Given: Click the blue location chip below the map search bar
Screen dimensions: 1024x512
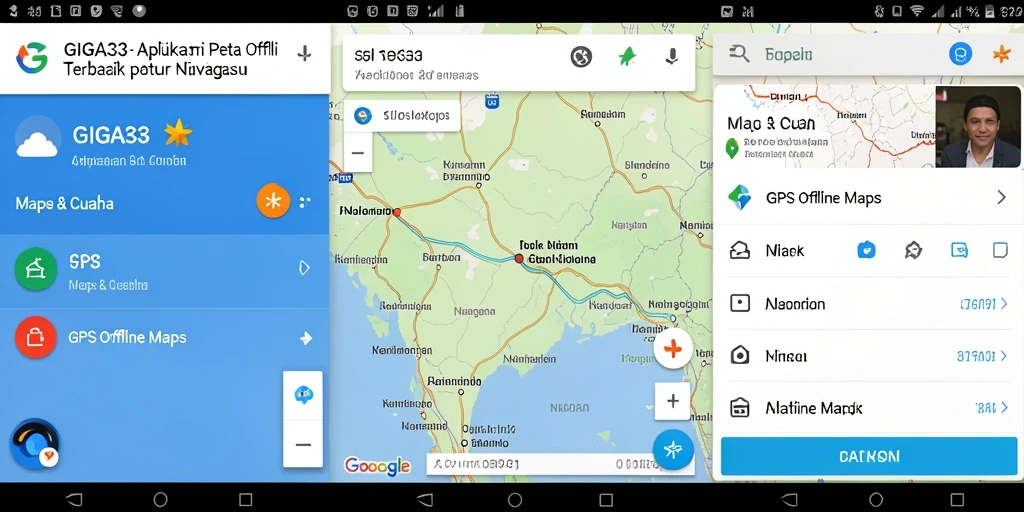Looking at the screenshot, I should coord(402,116).
